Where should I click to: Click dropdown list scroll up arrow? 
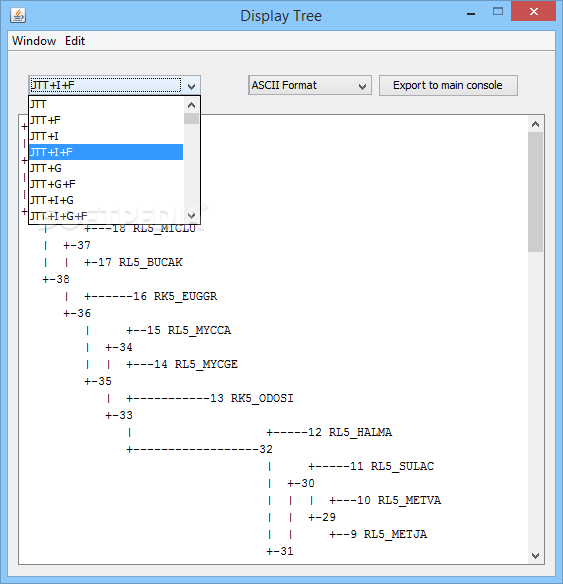point(191,105)
